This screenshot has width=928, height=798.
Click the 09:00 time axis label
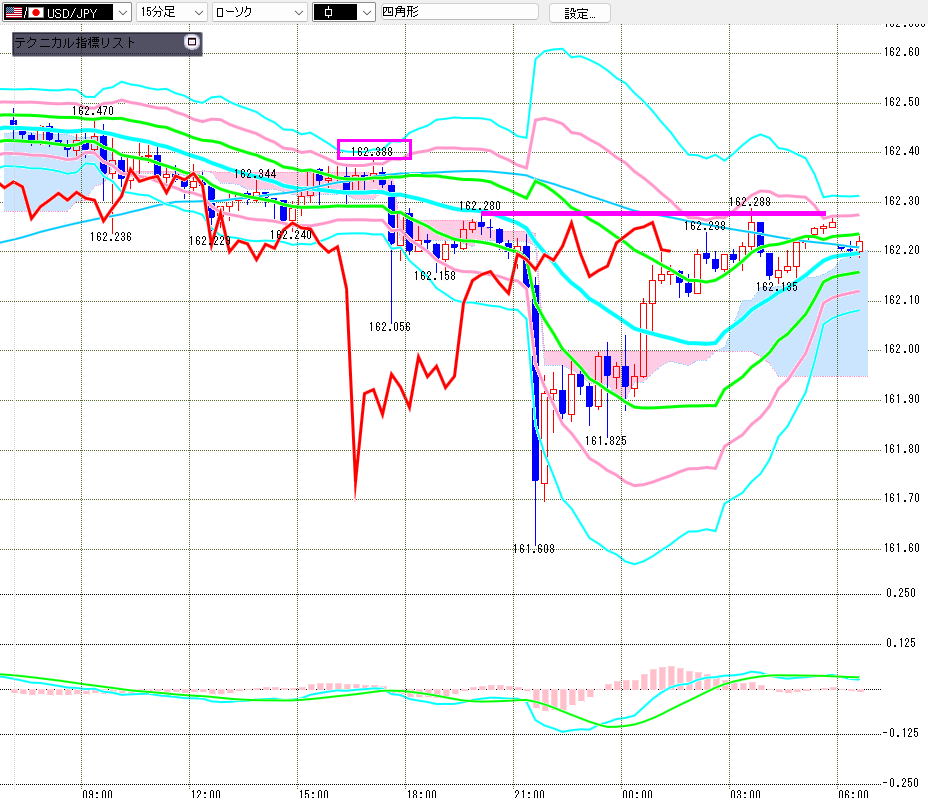tap(97, 793)
